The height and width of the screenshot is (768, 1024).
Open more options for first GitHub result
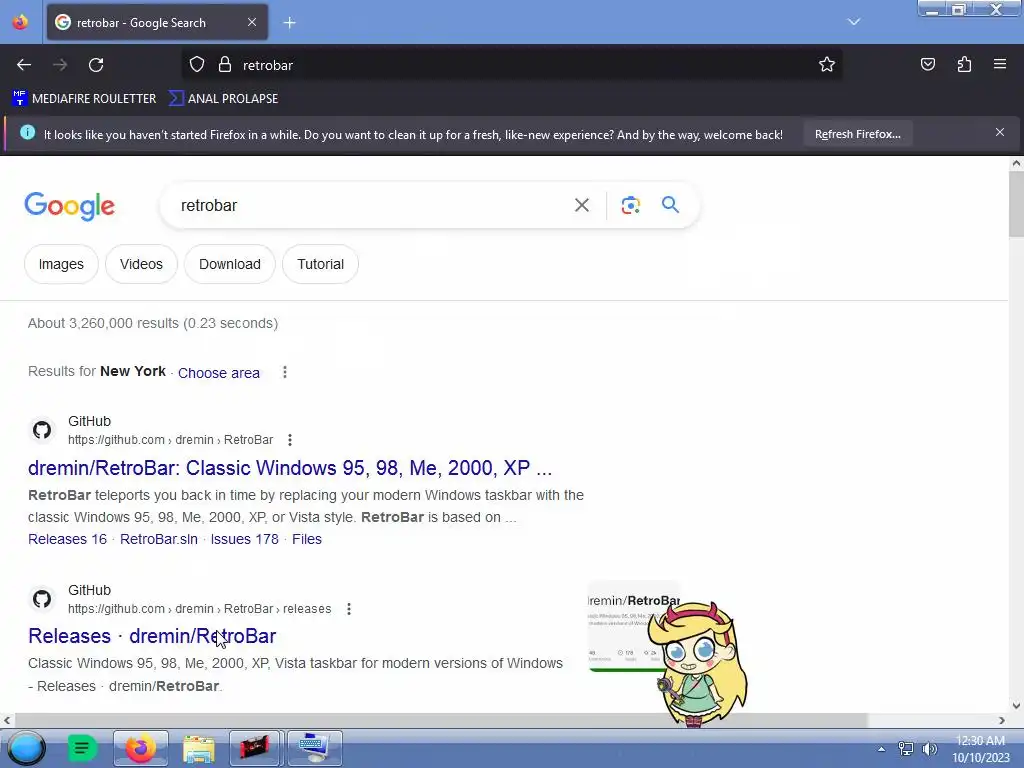pyautogui.click(x=290, y=440)
